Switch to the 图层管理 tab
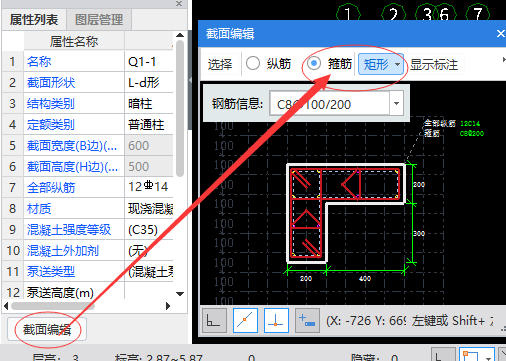 click(x=99, y=20)
